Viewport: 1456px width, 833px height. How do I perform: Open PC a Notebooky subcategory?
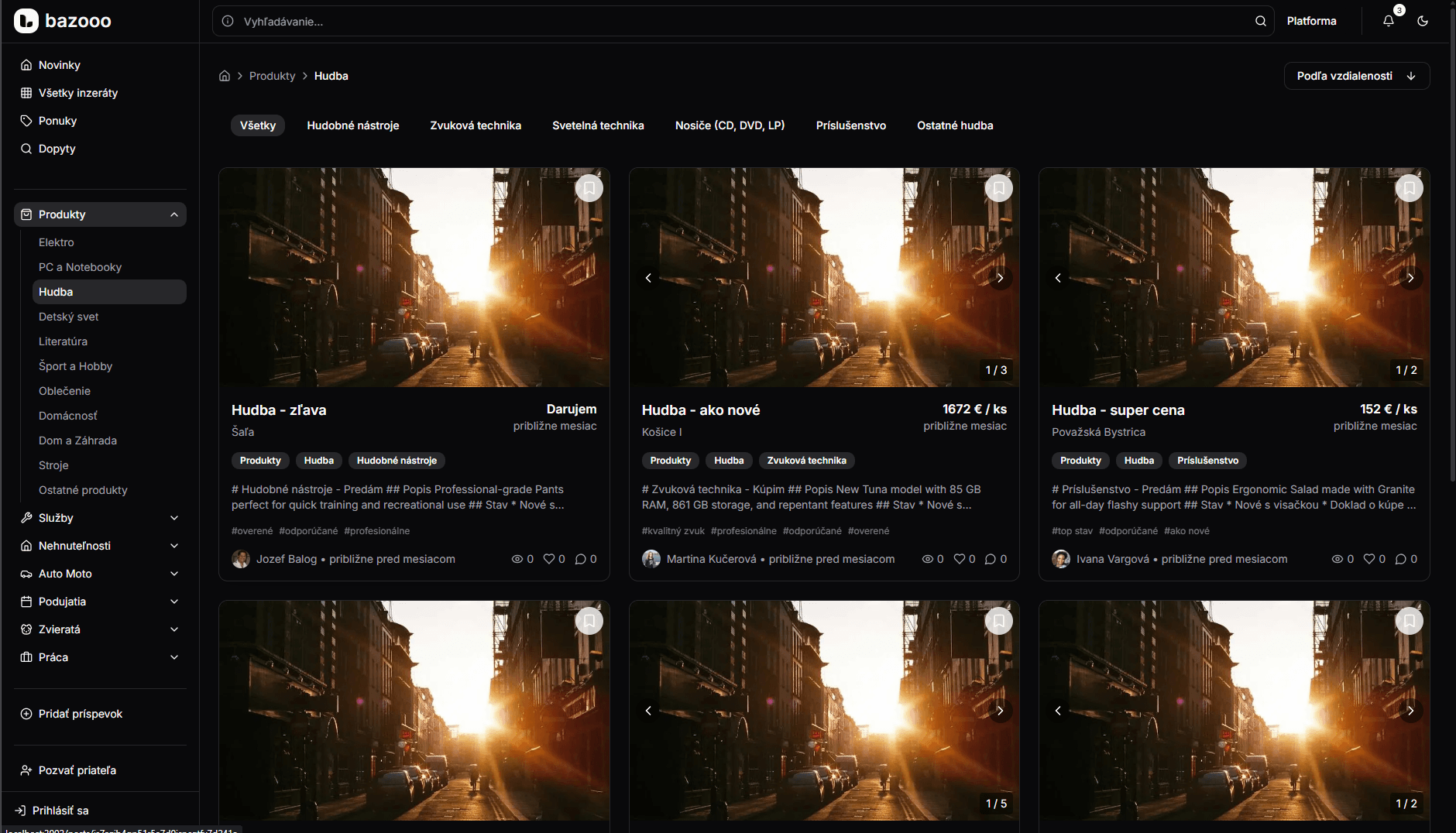109,267
